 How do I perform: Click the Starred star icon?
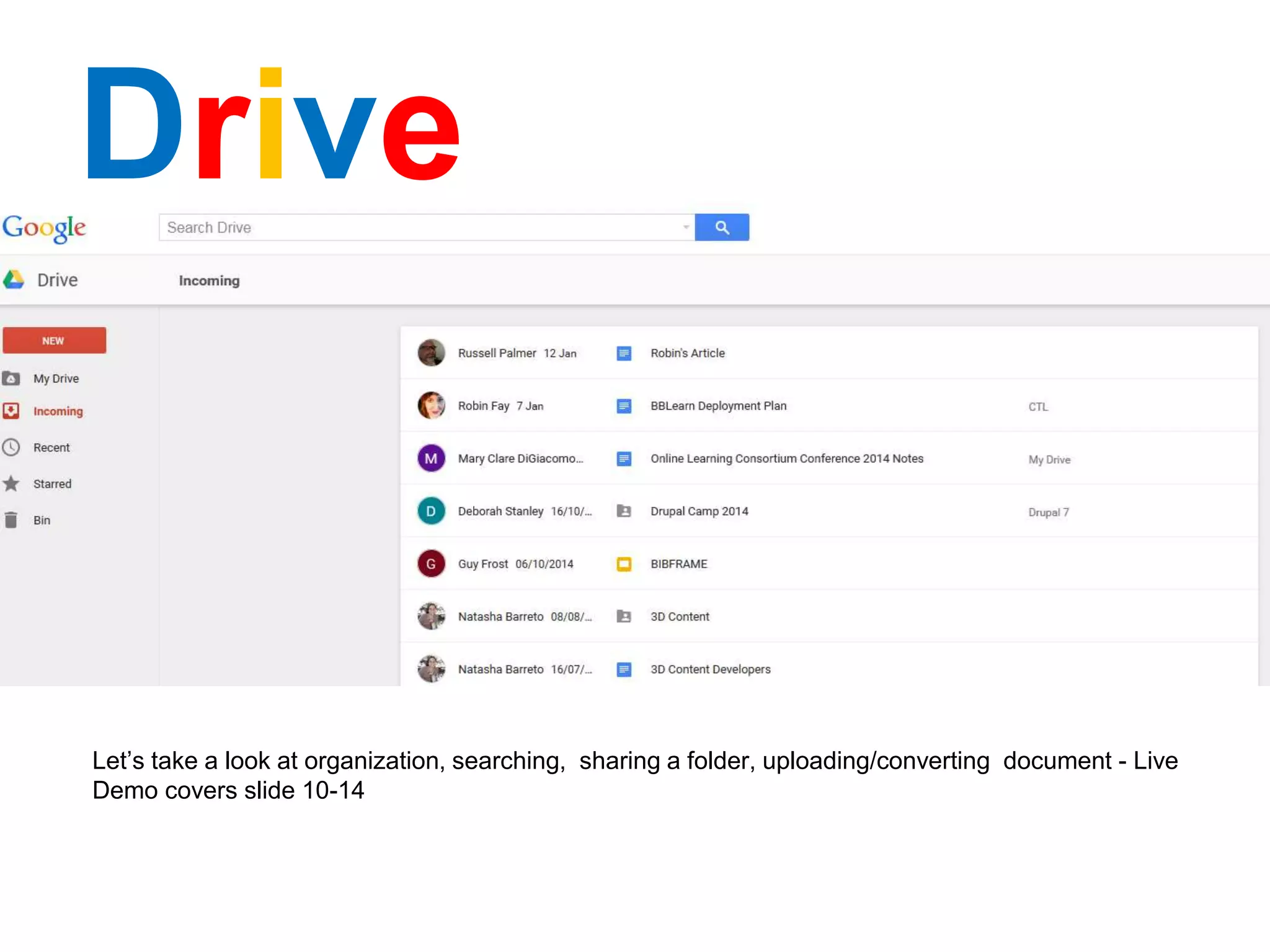11,483
